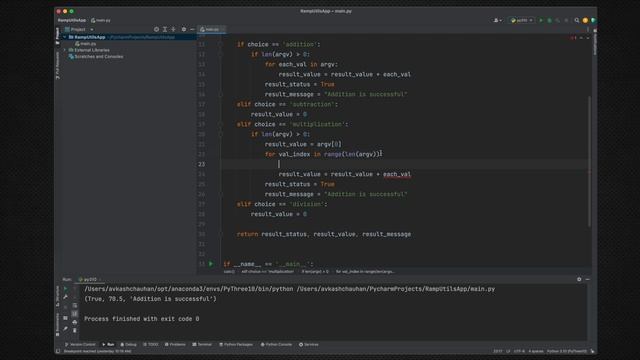Open Python Packages tool window tab
This screenshot has height=360, width=640.
[x=236, y=344]
